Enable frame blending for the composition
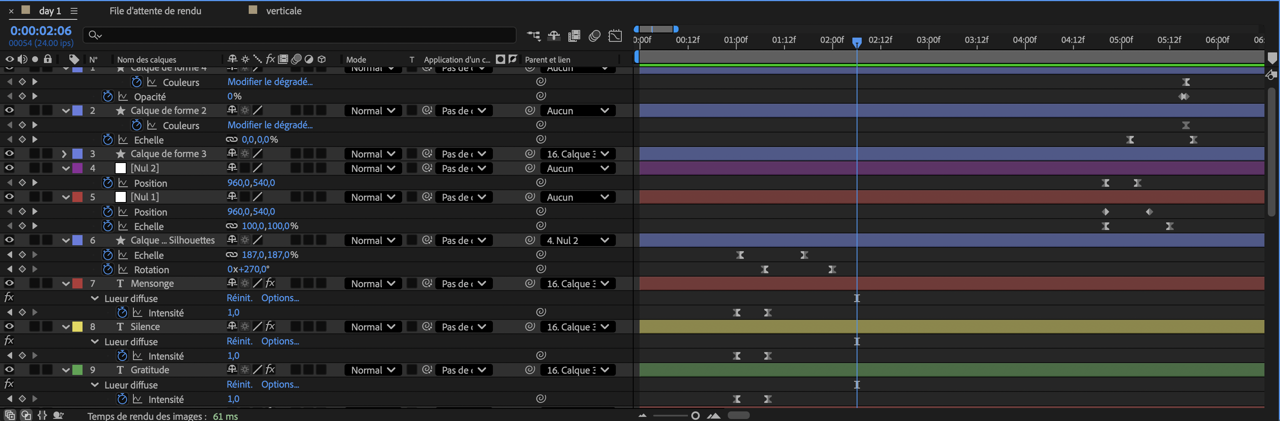 click(x=574, y=36)
